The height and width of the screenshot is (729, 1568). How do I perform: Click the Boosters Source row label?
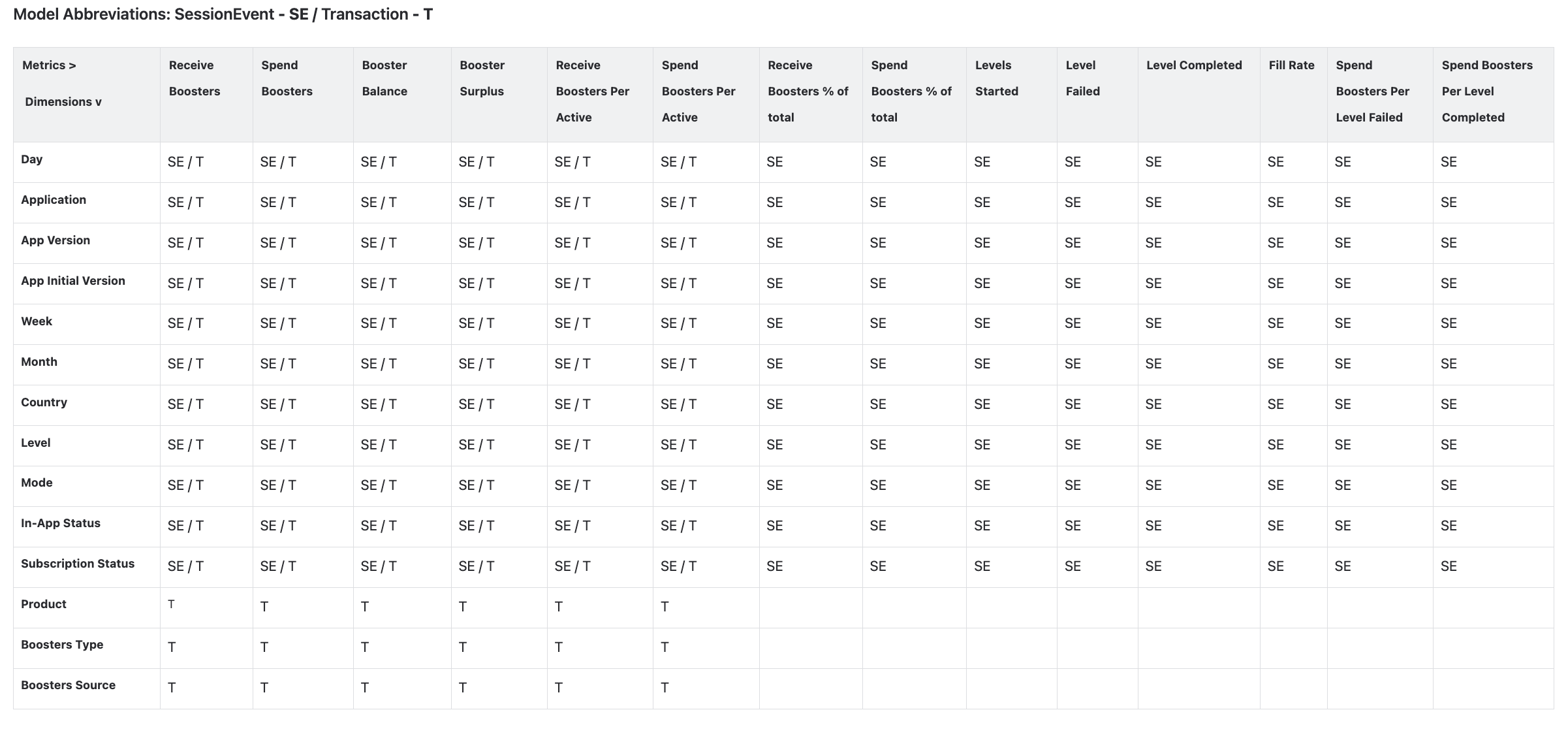[68, 685]
